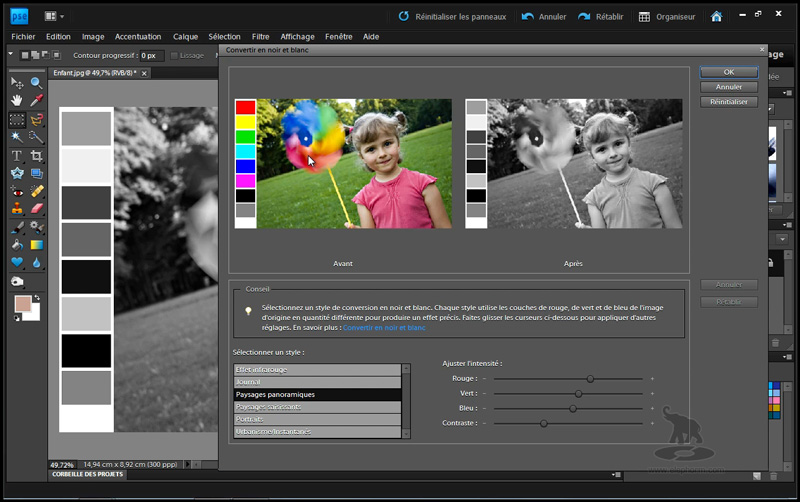Click the trash icon in Layers panel
This screenshot has width=800, height=502.
tap(775, 343)
